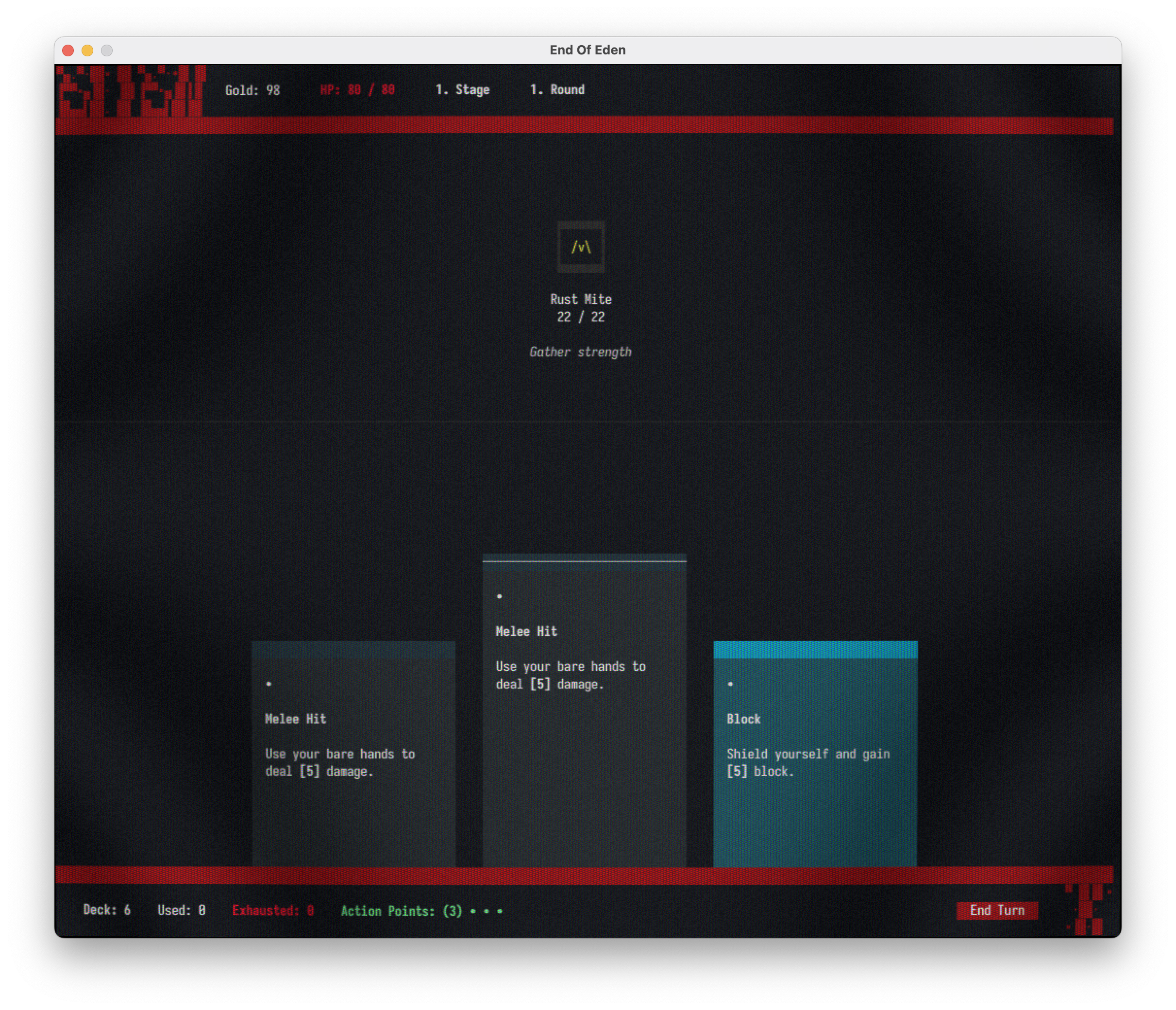Click the 1. Round indicator
The image size is (1176, 1010).
click(557, 90)
